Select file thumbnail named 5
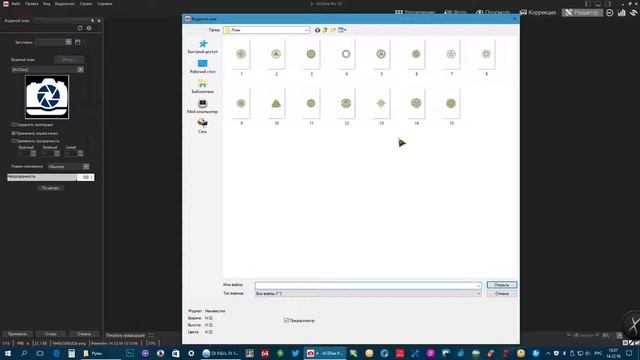Viewport: 640px width, 360px height. point(381,58)
